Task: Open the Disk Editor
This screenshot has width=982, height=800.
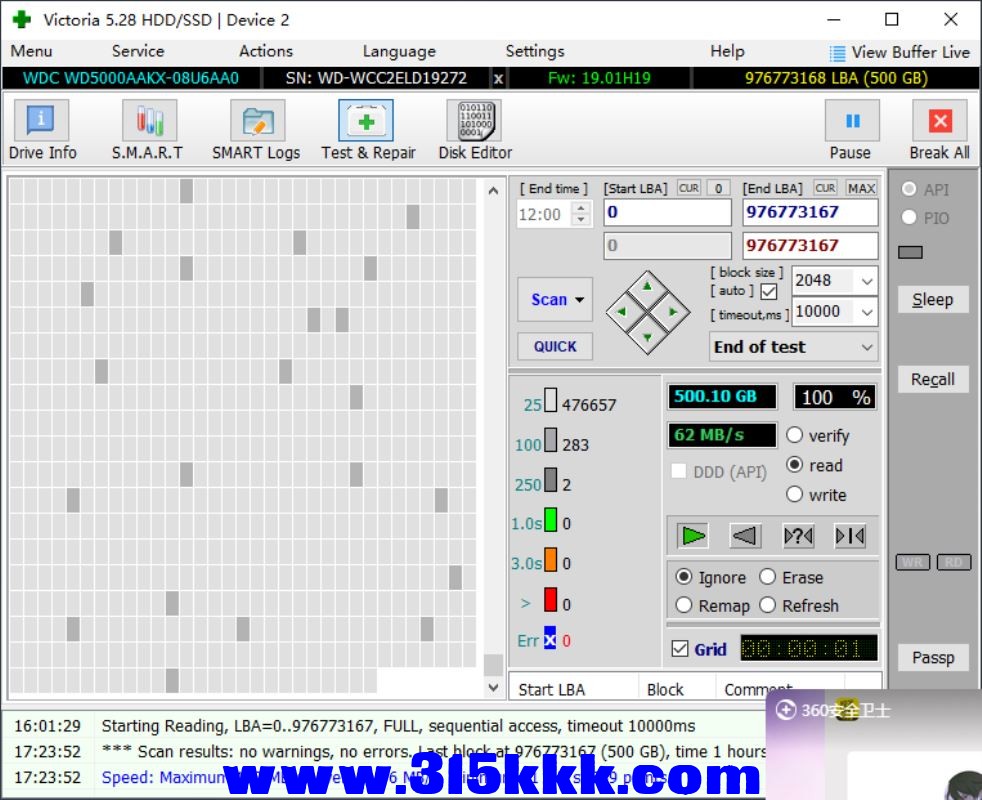Action: (x=475, y=130)
